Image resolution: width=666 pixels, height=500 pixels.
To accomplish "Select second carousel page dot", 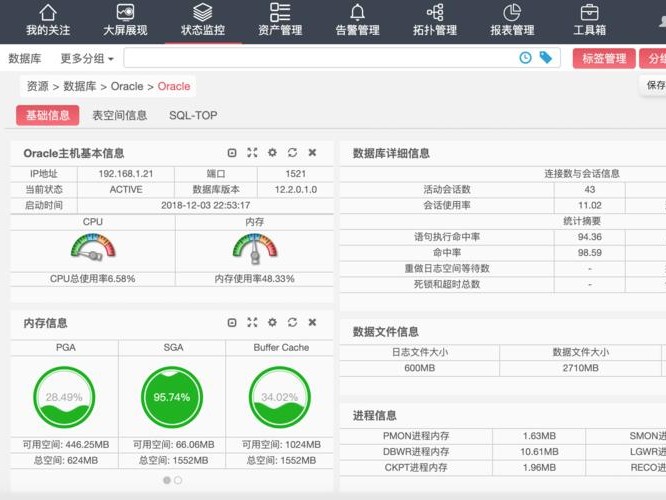I will 178,480.
